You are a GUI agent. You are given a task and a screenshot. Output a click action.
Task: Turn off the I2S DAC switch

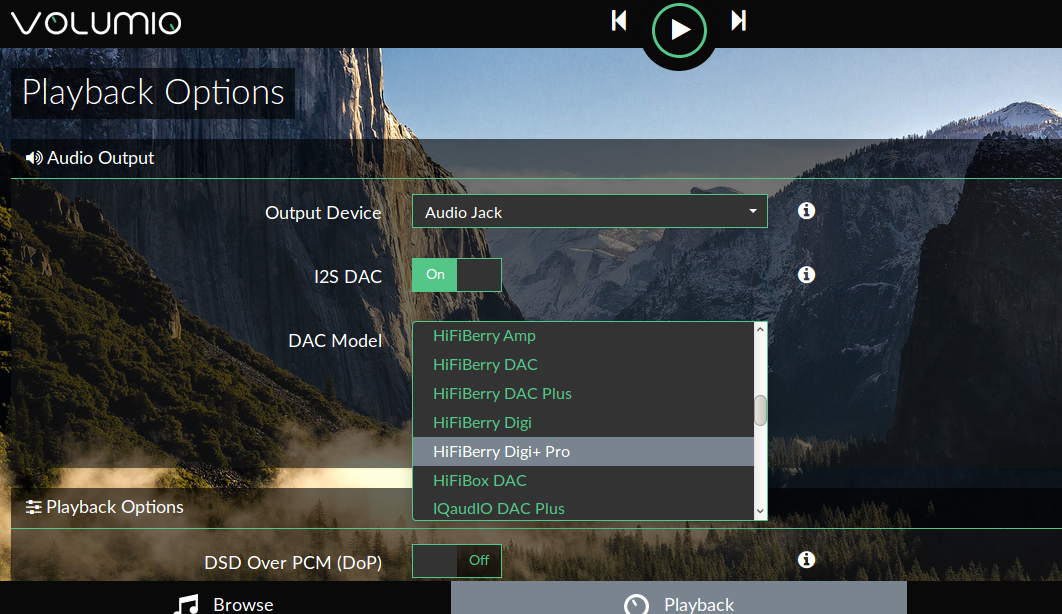point(456,275)
